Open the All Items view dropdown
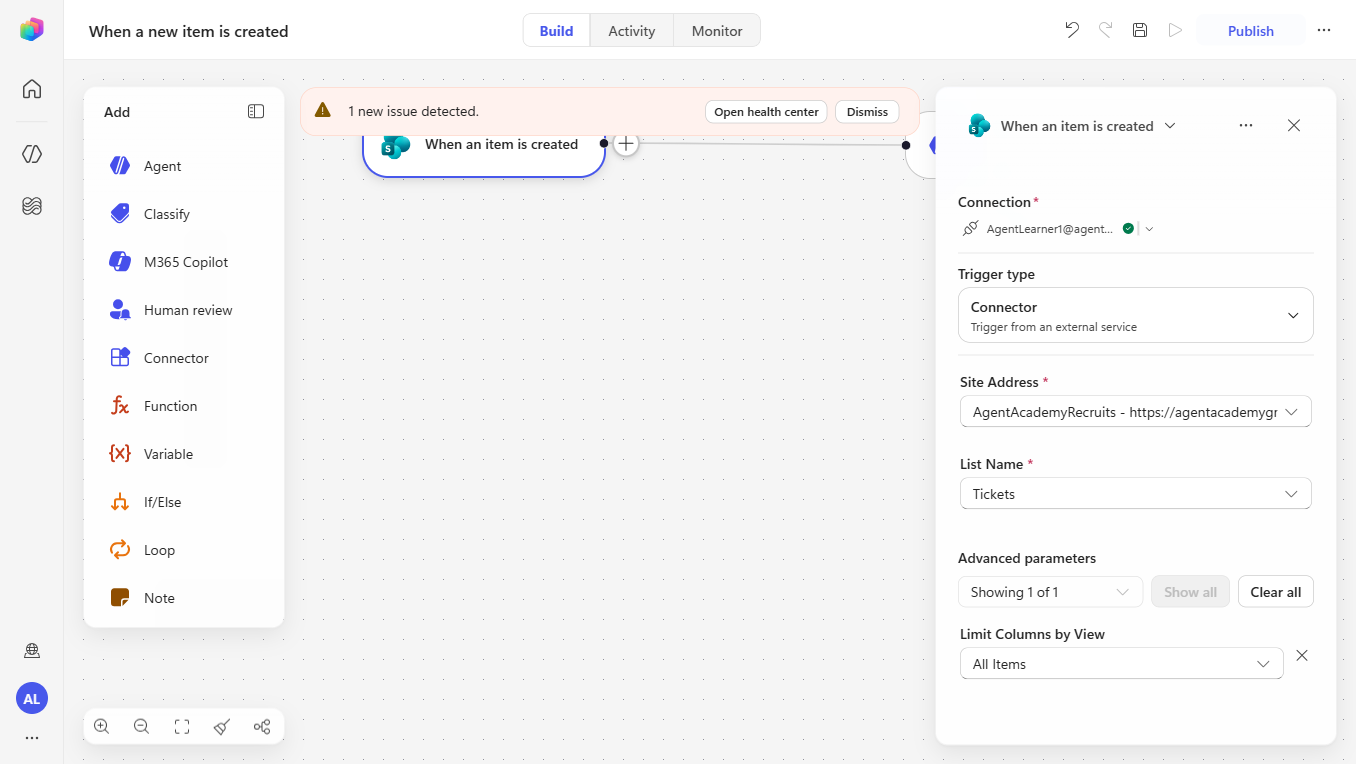Screen dimensions: 1356x764 tap(1122, 664)
